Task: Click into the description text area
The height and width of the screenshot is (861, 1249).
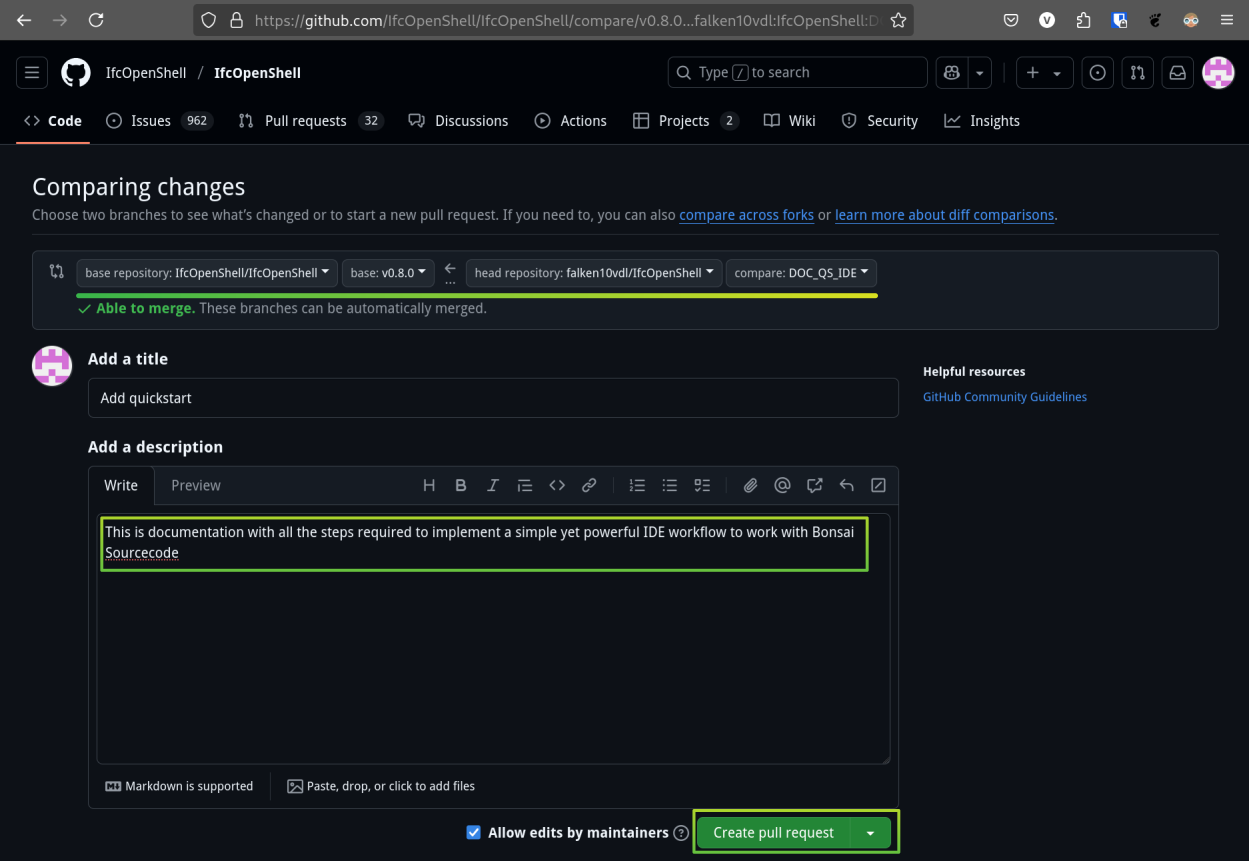Action: [x=493, y=638]
